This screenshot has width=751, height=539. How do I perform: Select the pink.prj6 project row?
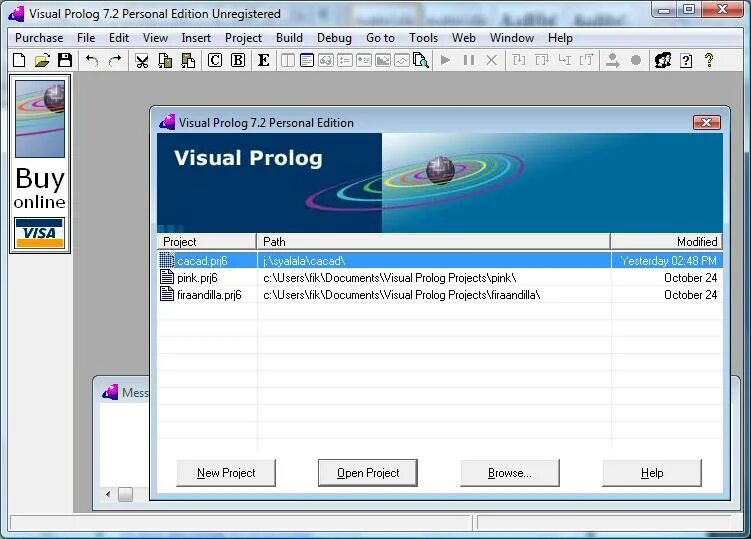click(x=440, y=278)
